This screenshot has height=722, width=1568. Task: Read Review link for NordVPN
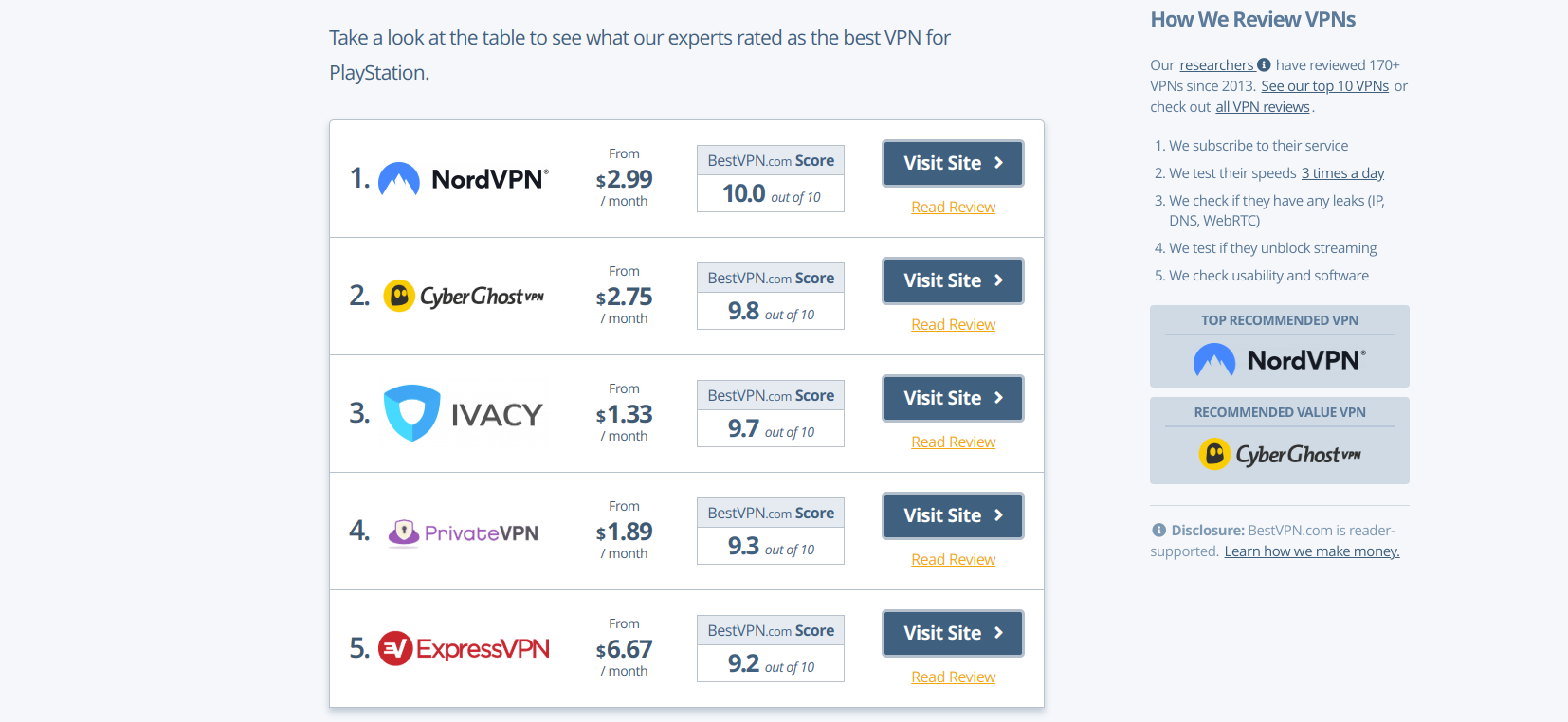pyautogui.click(x=953, y=207)
